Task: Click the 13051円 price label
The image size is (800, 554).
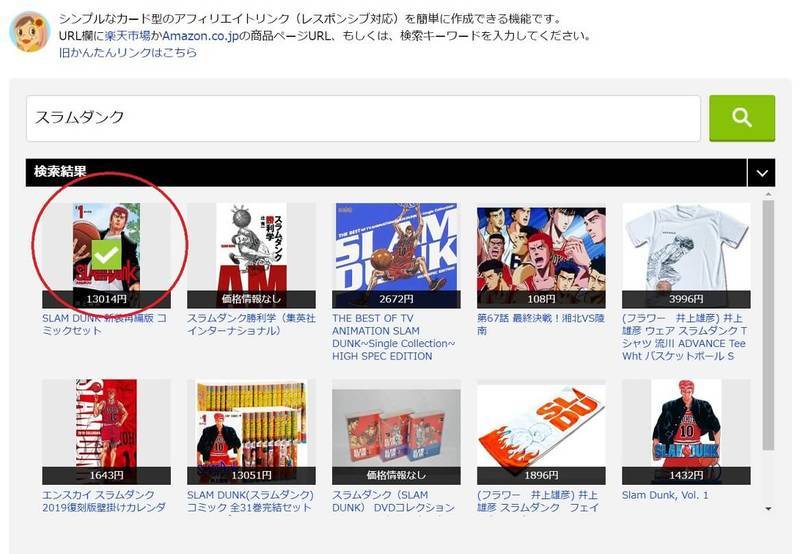Action: (x=251, y=475)
